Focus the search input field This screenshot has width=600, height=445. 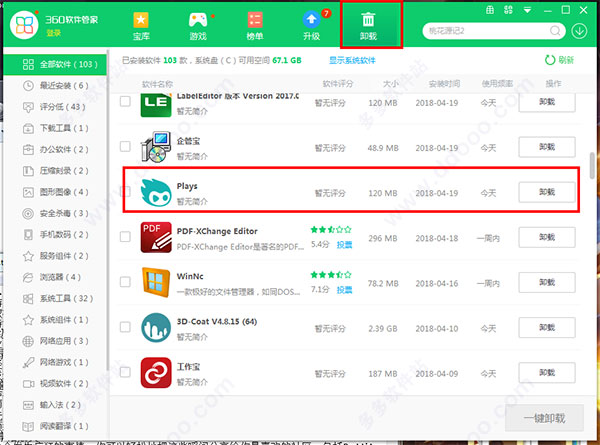pos(488,31)
